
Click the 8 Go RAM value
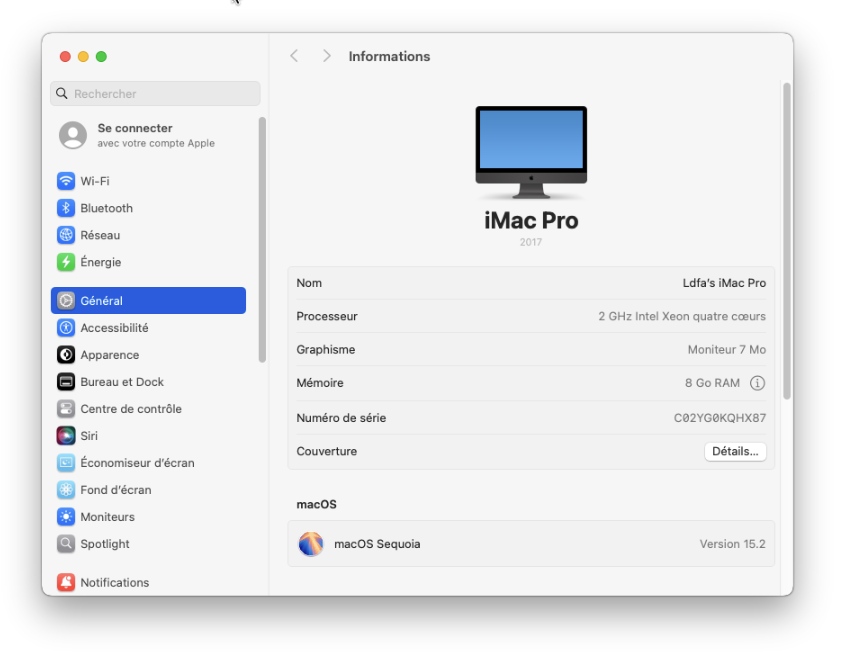coord(712,383)
